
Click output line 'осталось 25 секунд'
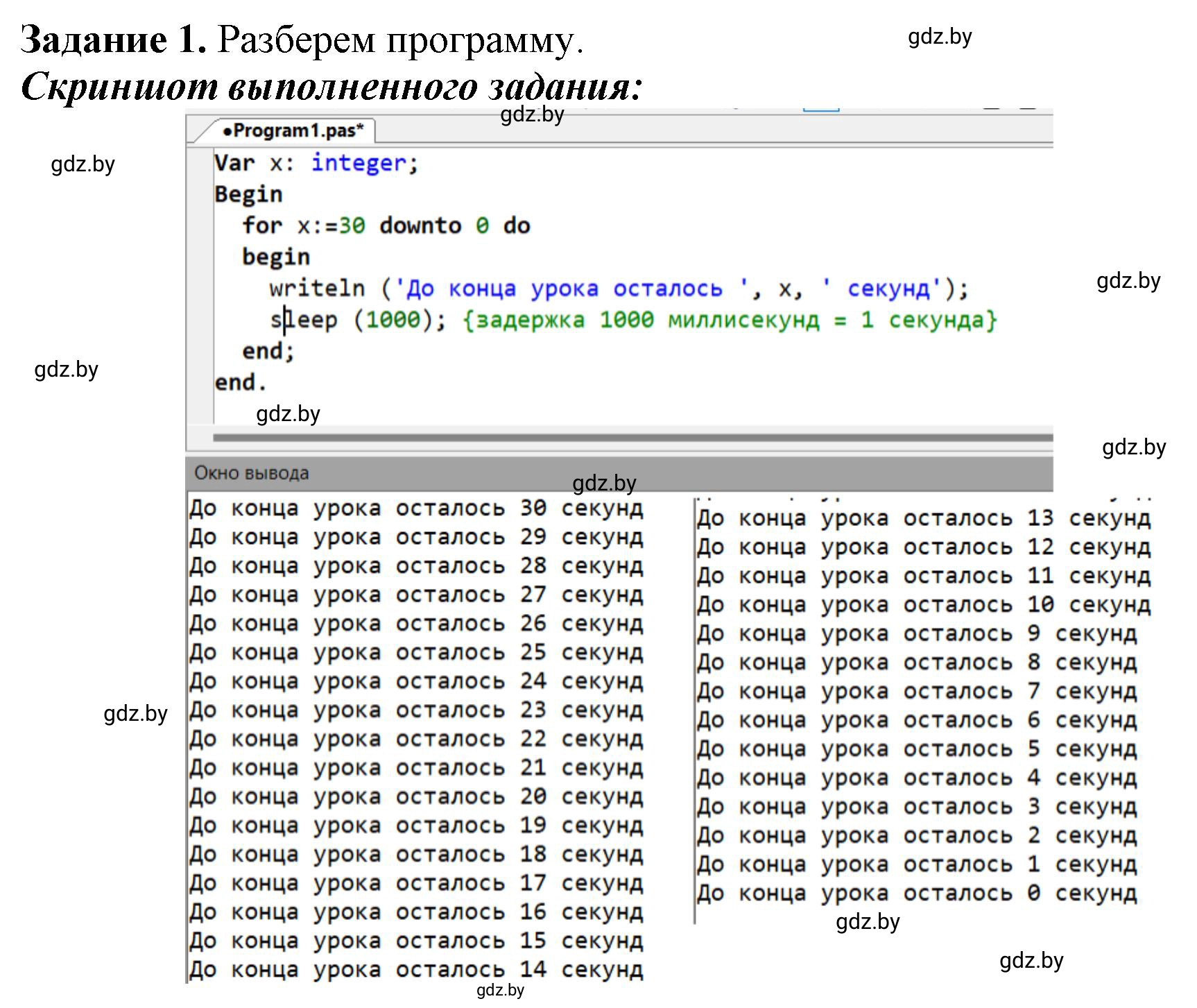[x=416, y=653]
